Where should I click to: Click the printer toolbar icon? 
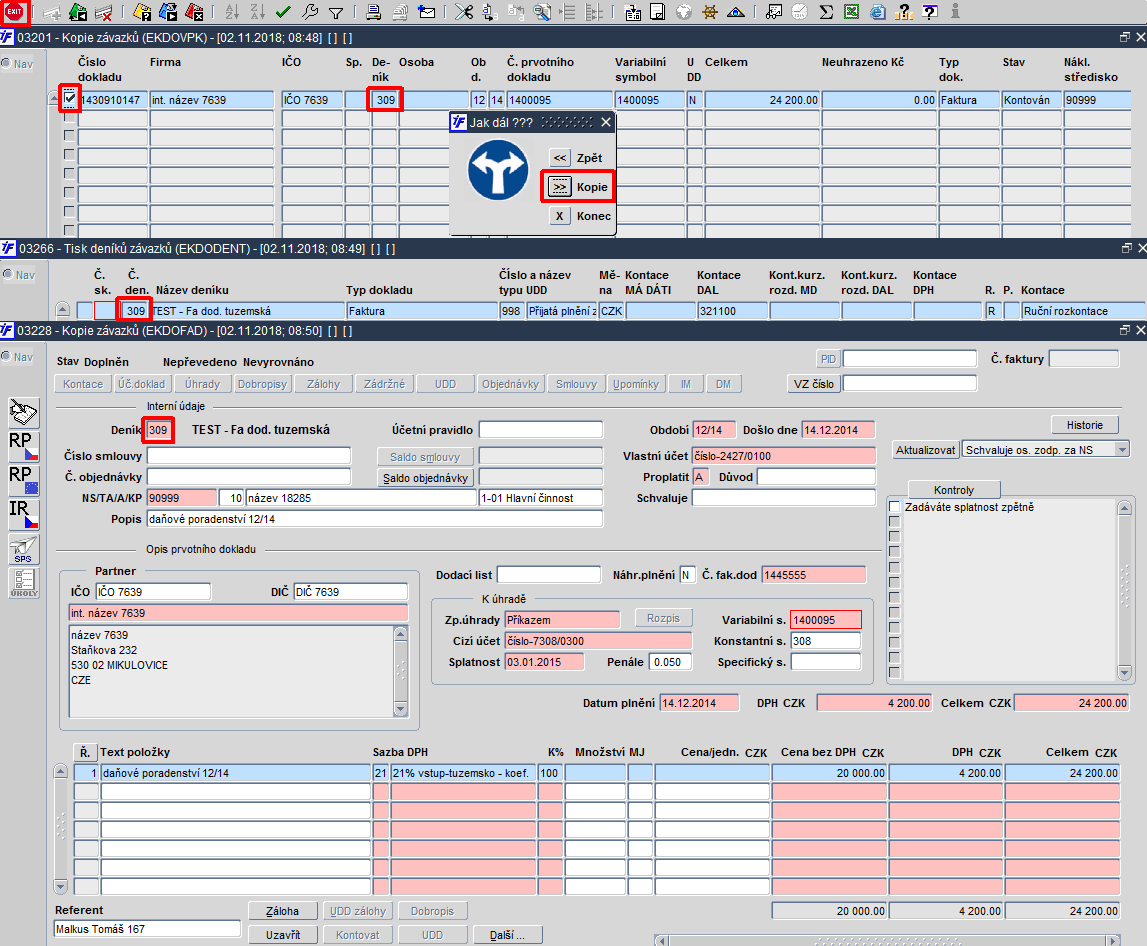(373, 12)
